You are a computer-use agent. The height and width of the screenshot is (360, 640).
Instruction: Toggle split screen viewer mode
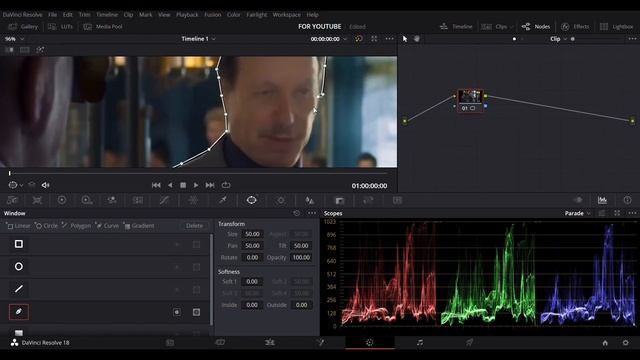(24, 50)
